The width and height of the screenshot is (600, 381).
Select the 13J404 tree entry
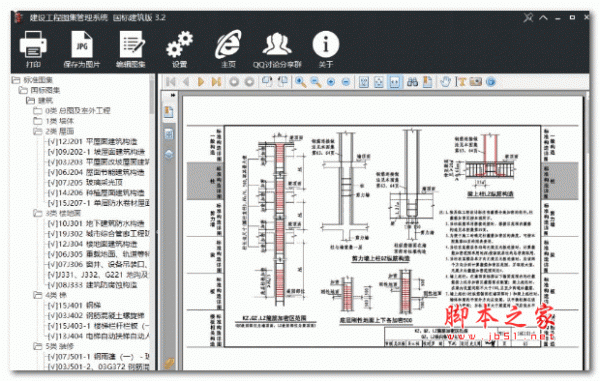[98, 336]
